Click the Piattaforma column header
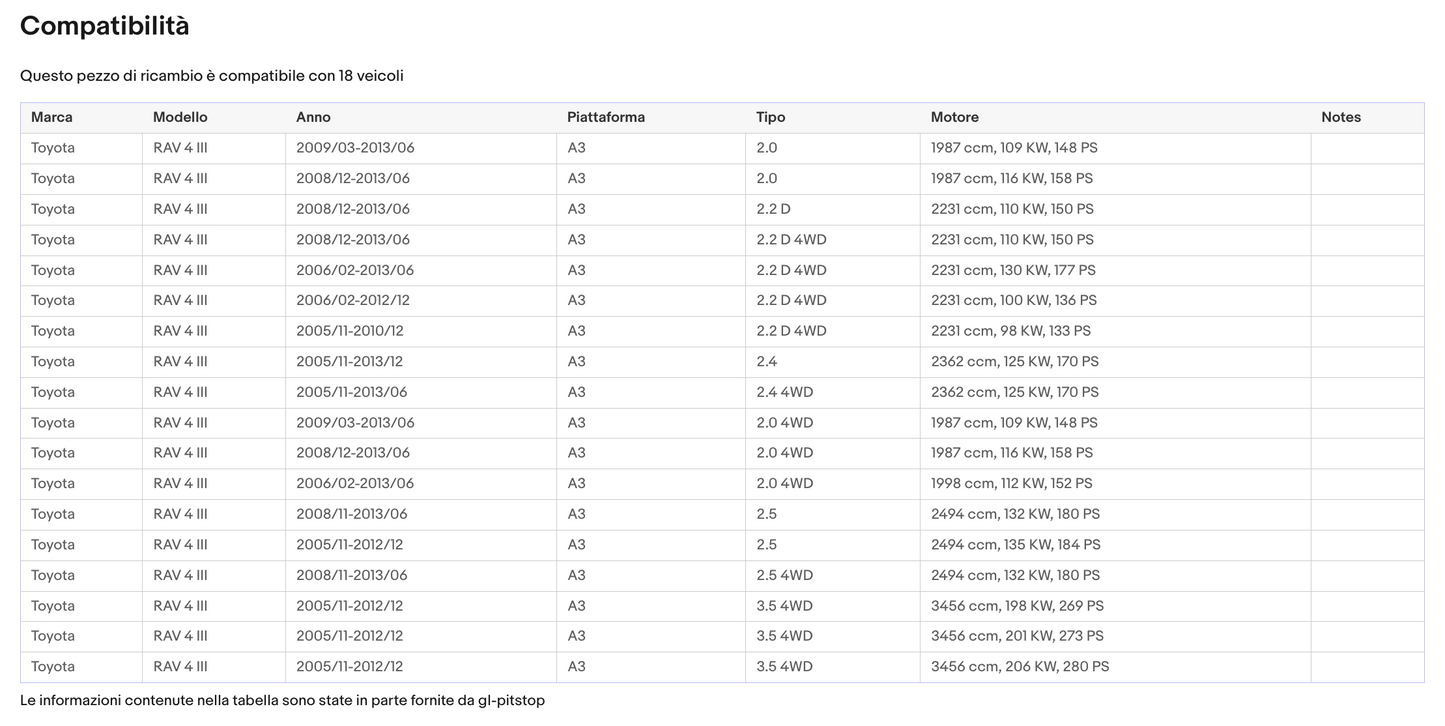Viewport: 1445px width, 726px height. pyautogui.click(x=606, y=117)
